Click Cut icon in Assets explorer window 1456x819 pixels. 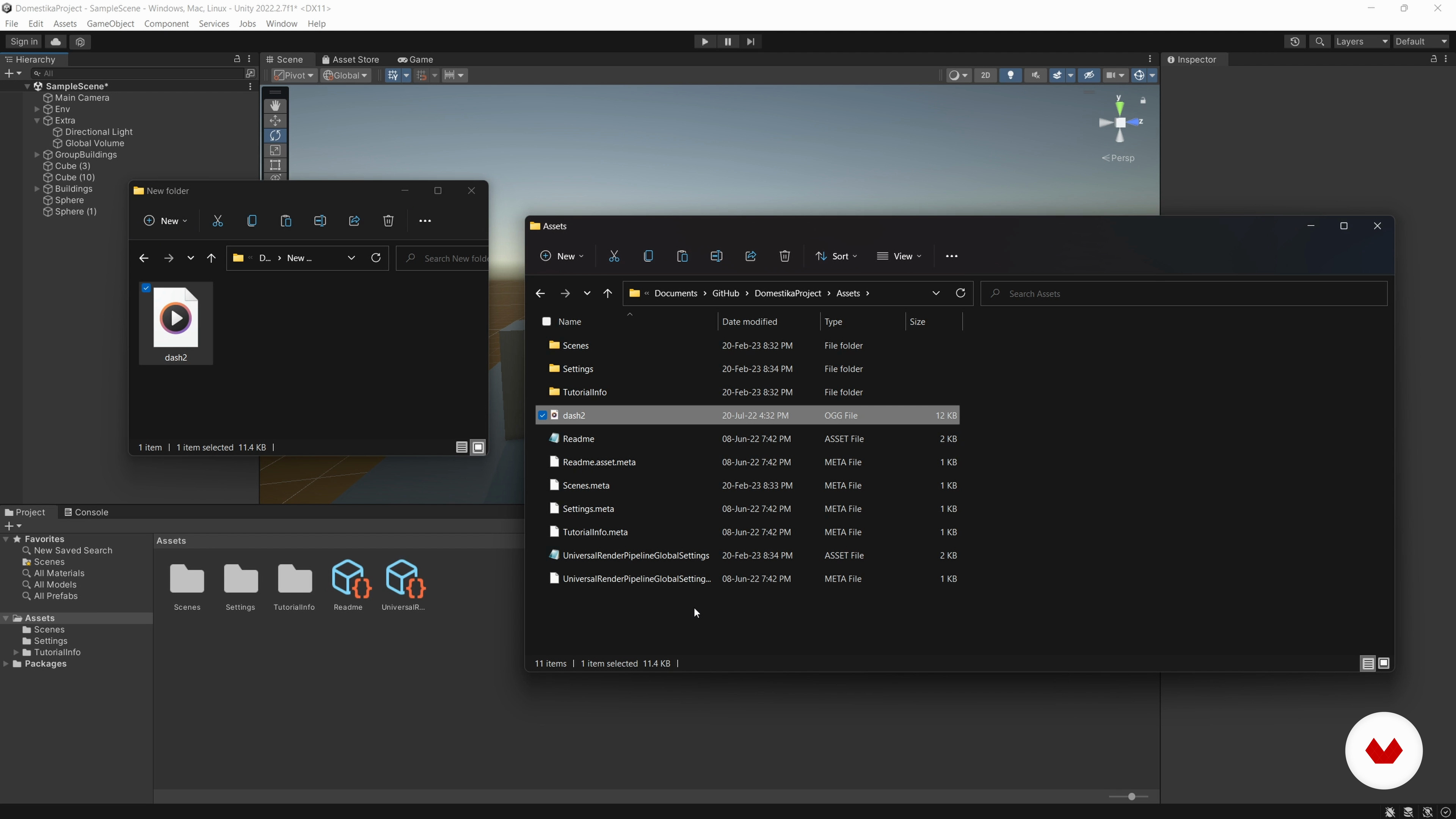click(x=614, y=257)
